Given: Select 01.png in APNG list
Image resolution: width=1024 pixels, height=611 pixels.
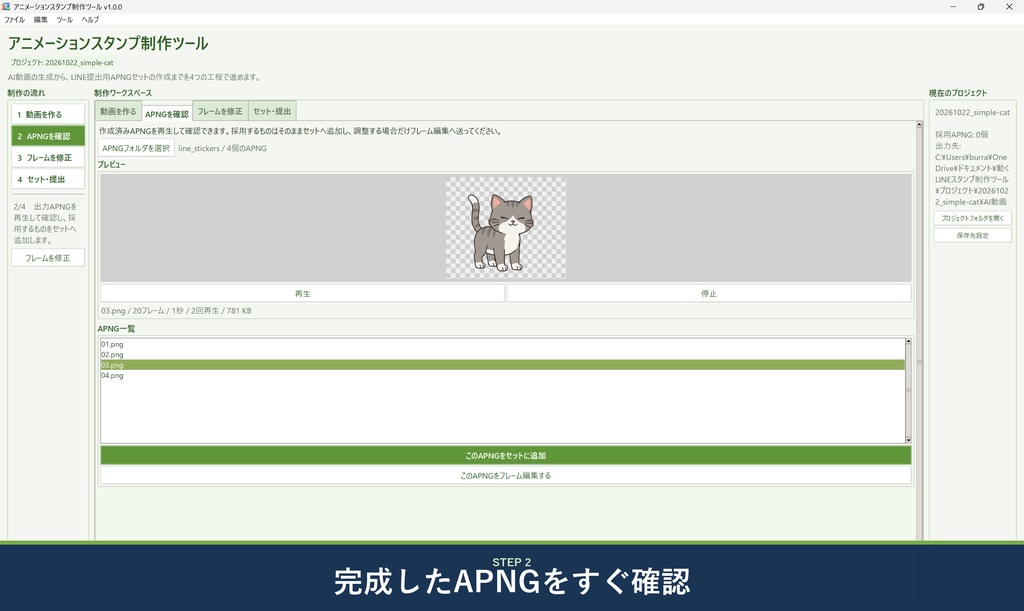Looking at the screenshot, I should [x=502, y=344].
